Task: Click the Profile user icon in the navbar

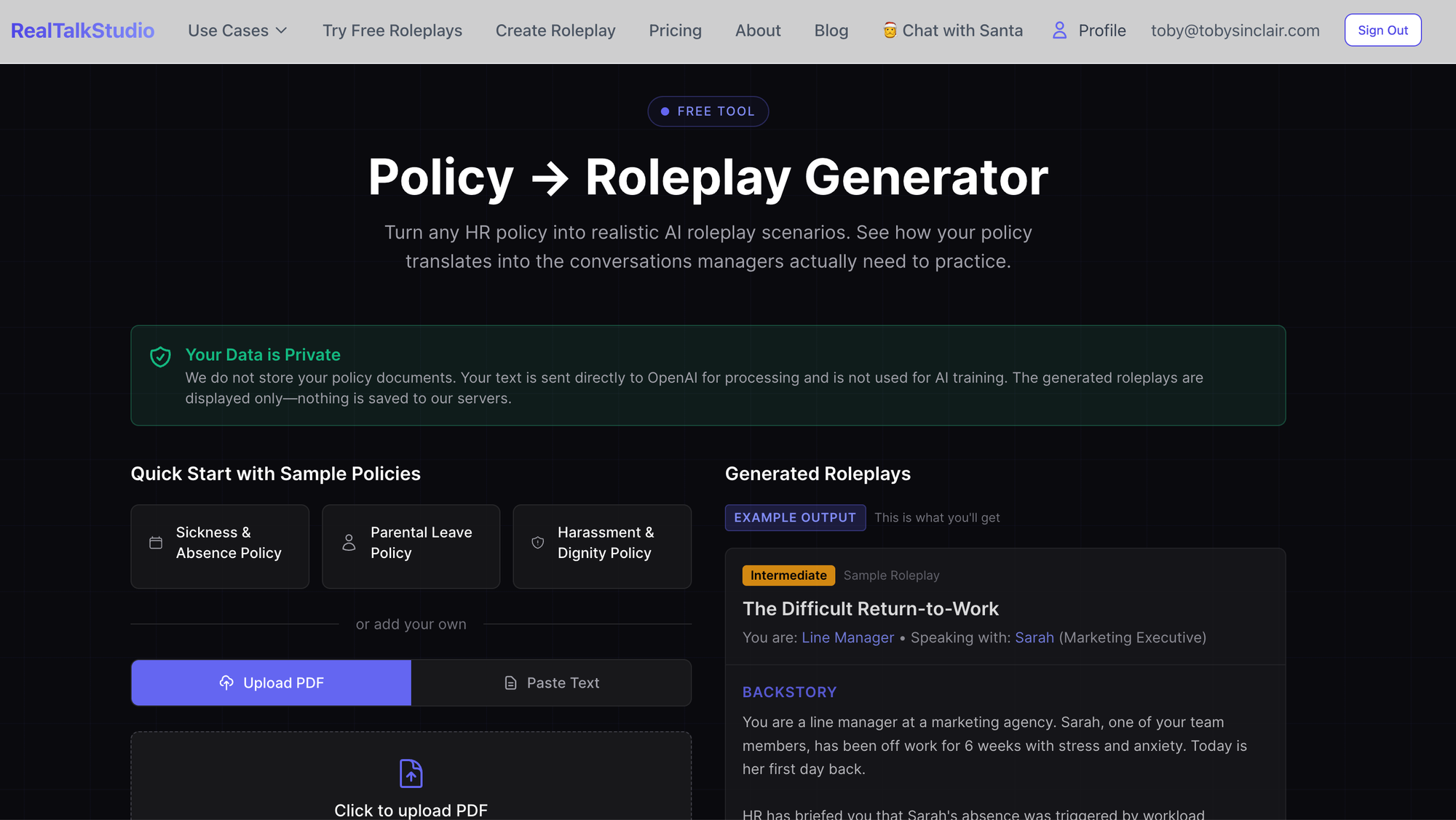Action: [x=1059, y=31]
